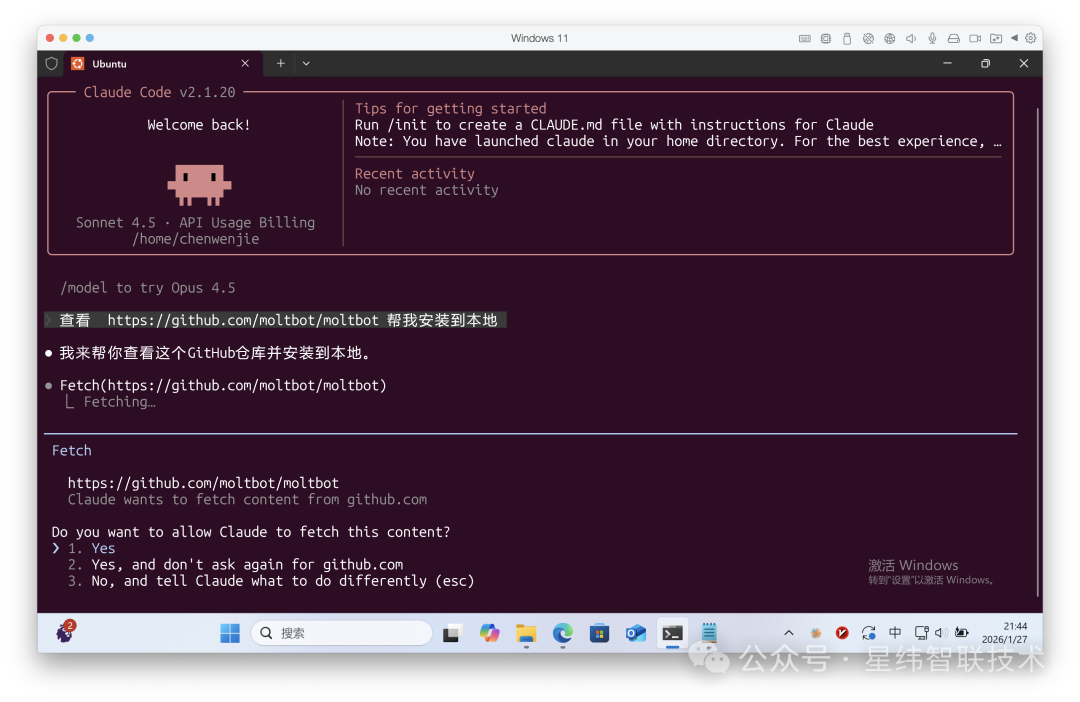
Task: Open Microsoft Edge from the taskbar
Action: (x=563, y=633)
